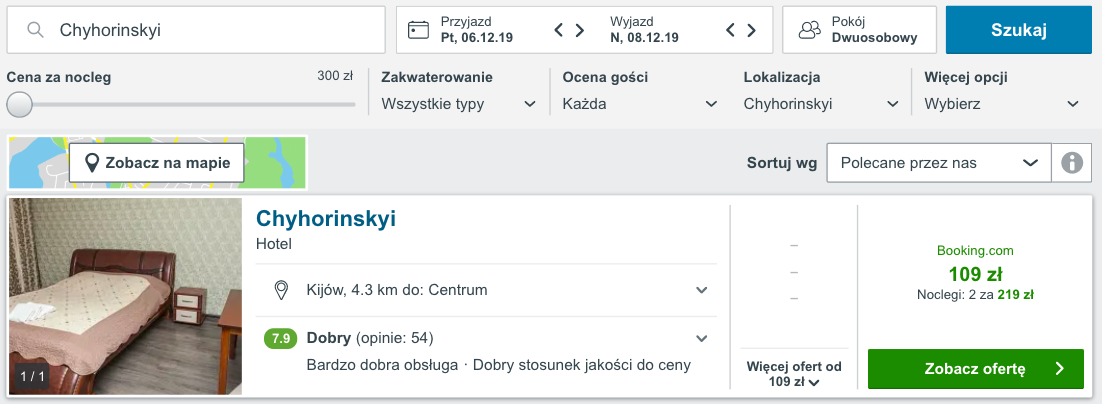
Task: Click the green Zobacz ofertę button
Action: [x=975, y=369]
